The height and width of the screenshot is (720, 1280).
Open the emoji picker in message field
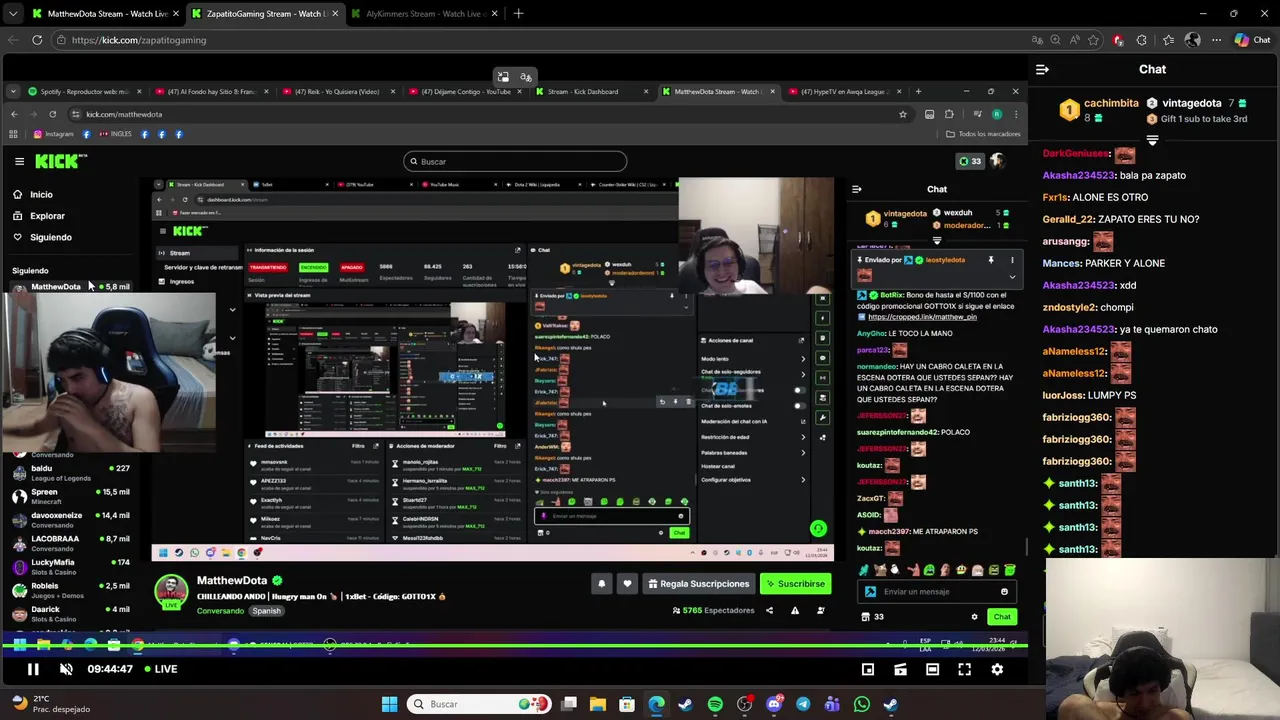point(1004,592)
